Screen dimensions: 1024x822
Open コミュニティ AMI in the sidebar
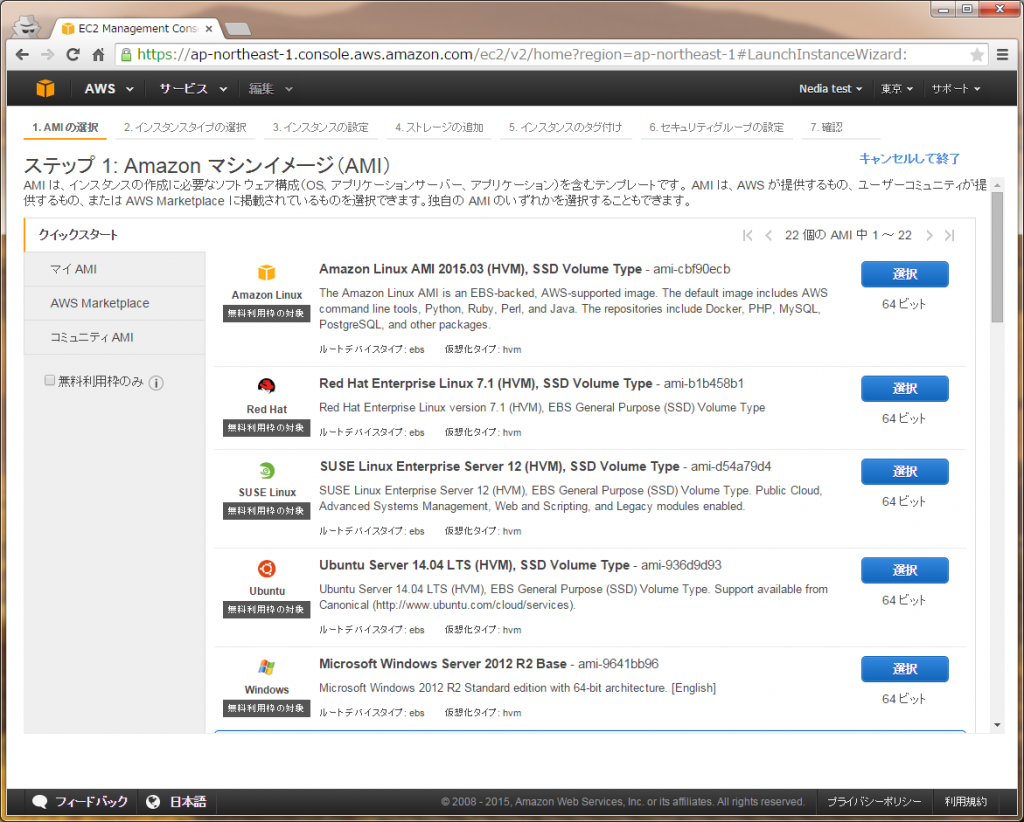(115, 337)
